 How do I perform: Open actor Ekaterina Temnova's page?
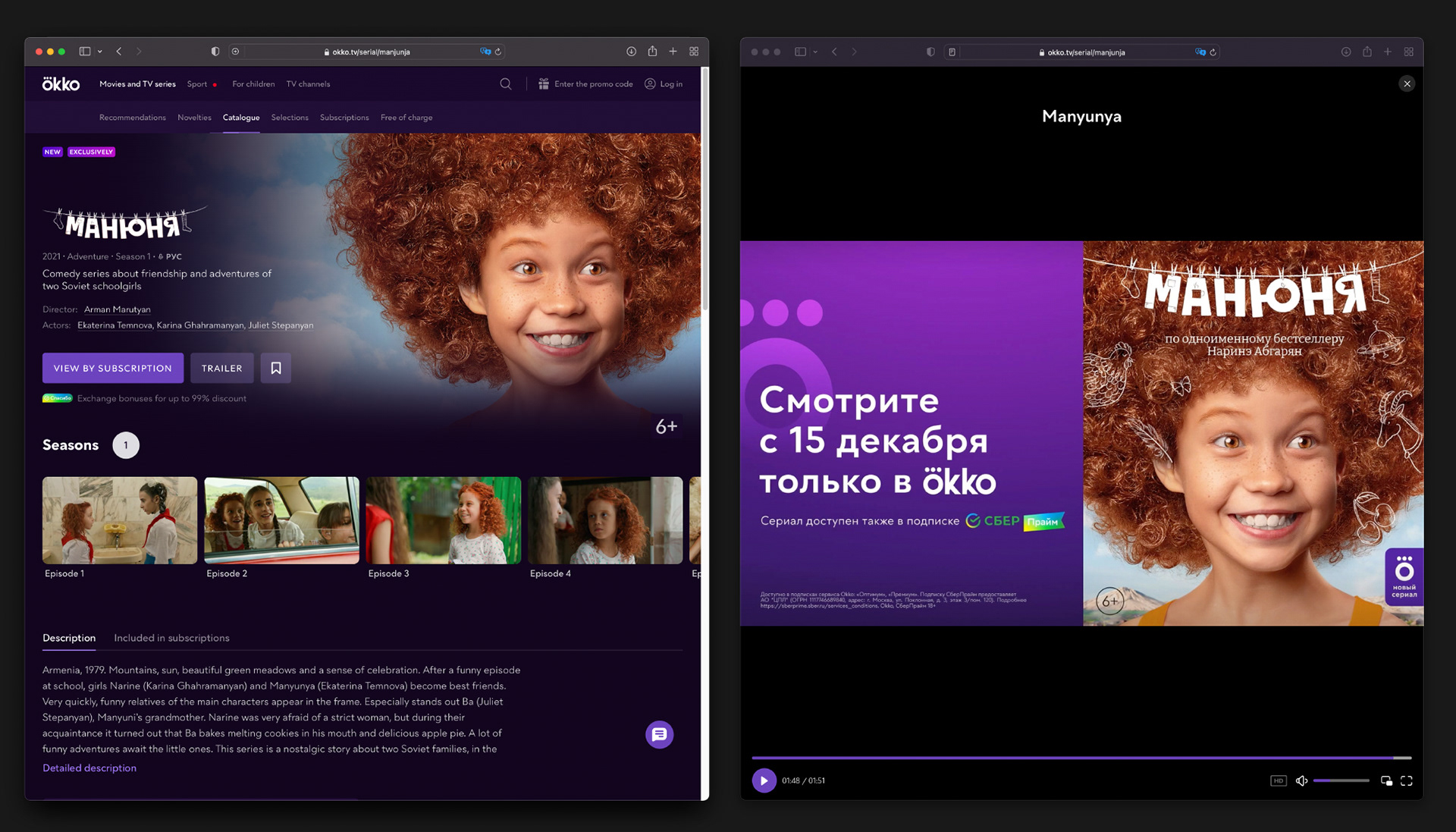point(115,325)
